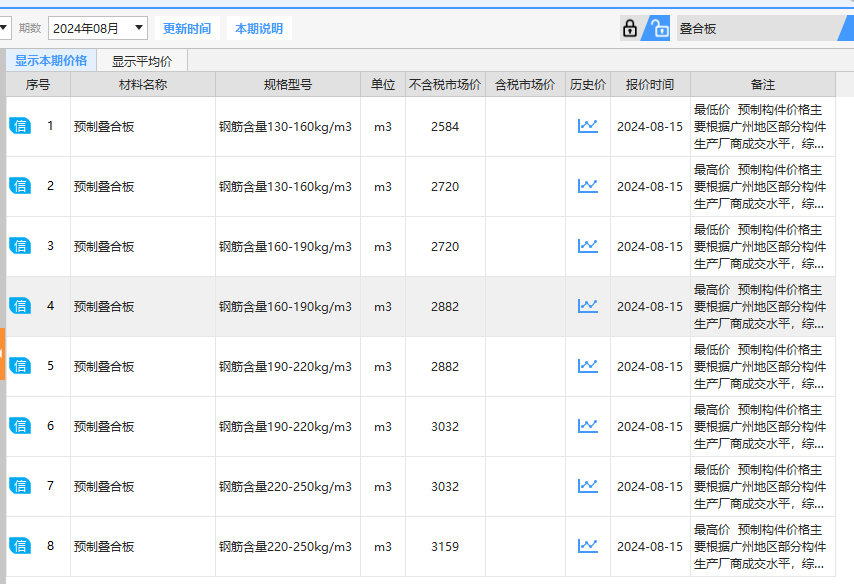854x584 pixels.
Task: Click date 2024-08-15 in row 3
Action: (x=650, y=246)
